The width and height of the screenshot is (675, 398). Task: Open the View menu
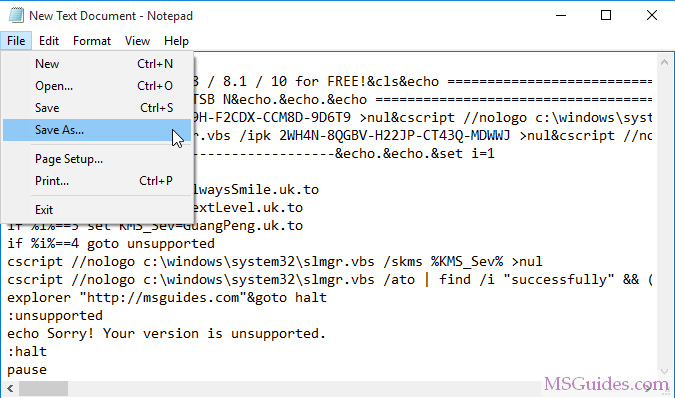pos(137,41)
